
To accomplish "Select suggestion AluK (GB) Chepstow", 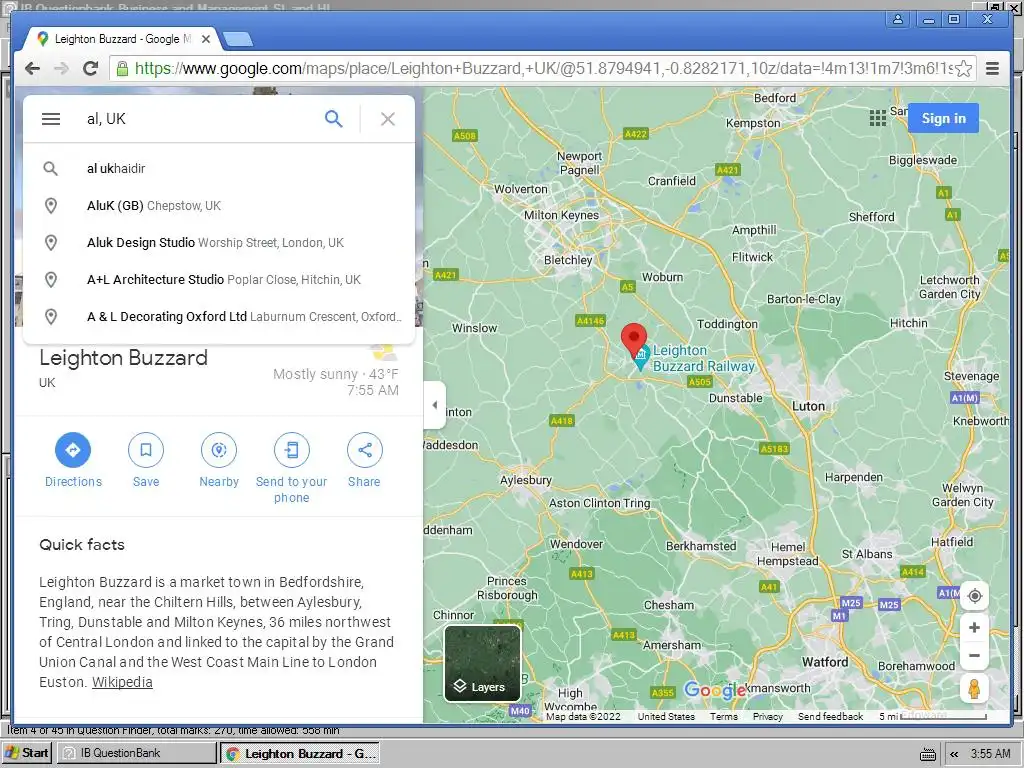I will coord(219,206).
